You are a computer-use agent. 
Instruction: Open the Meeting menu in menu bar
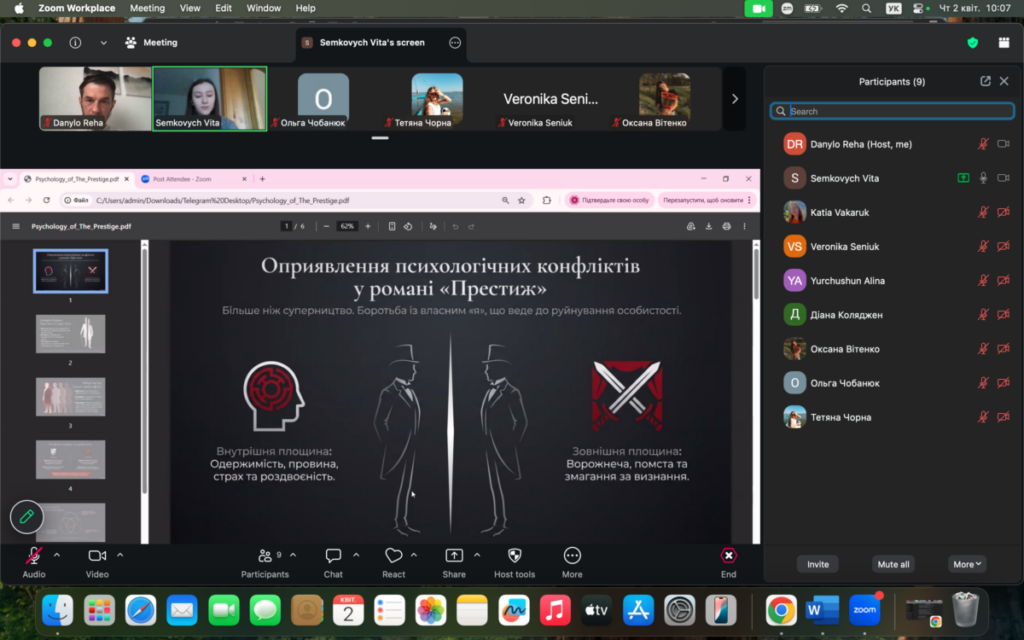[147, 8]
